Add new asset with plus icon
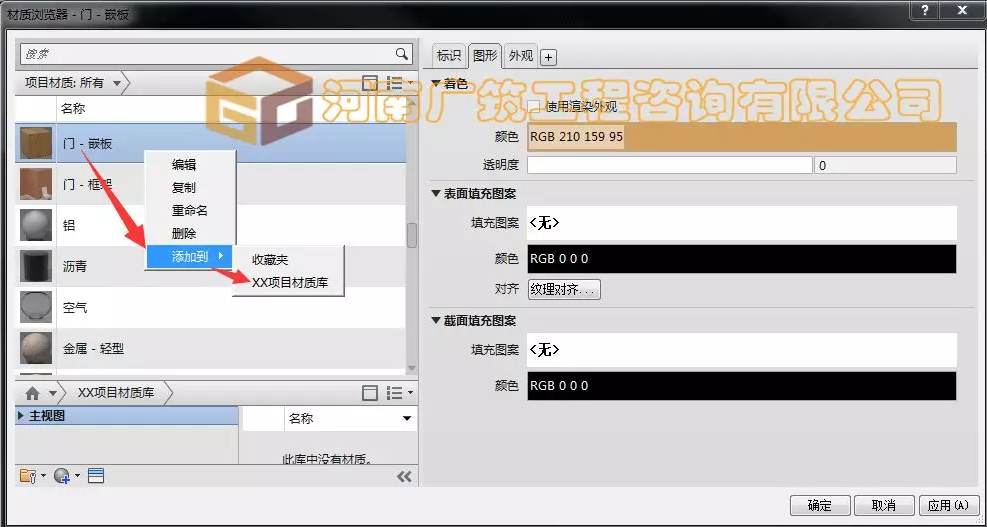The width and height of the screenshot is (987, 527). 548,57
